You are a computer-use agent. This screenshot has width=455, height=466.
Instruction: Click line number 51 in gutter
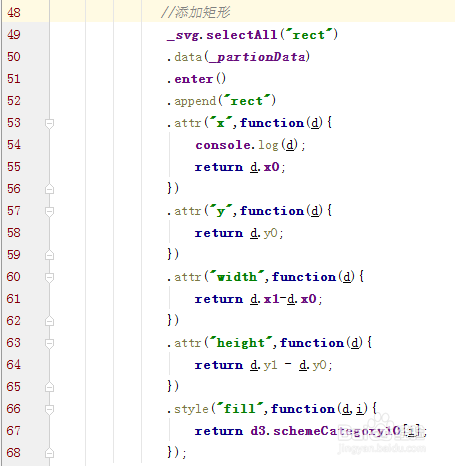point(14,79)
